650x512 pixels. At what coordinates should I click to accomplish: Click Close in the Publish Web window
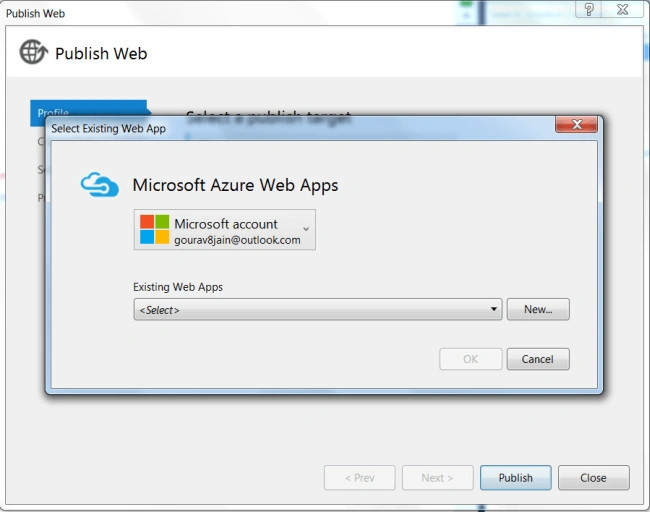[x=594, y=478]
